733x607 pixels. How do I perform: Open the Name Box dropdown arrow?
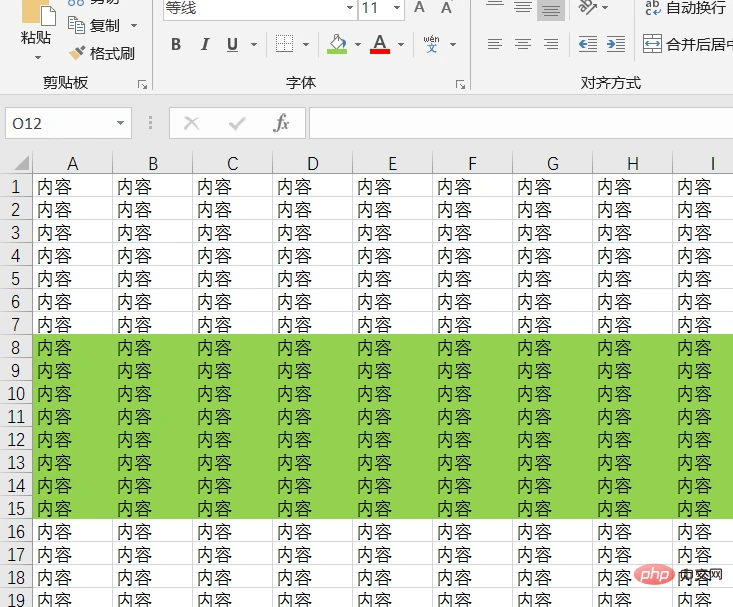121,123
